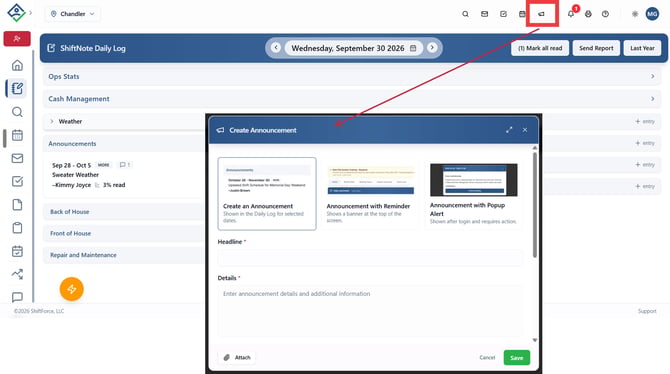This screenshot has height=374, width=670.
Task: Click the red add user button in sidebar
Action: [x=17, y=38]
